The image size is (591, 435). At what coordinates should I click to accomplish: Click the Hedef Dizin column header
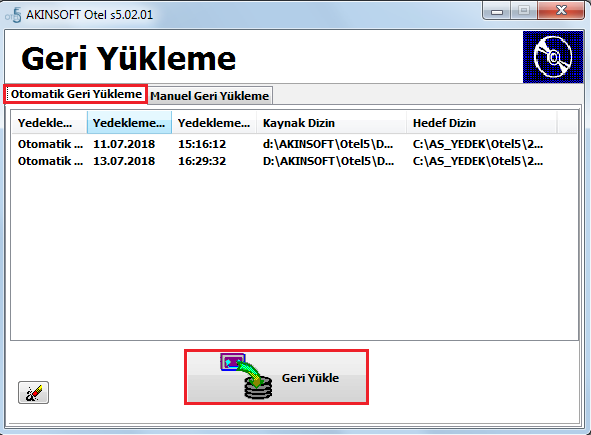click(482, 123)
